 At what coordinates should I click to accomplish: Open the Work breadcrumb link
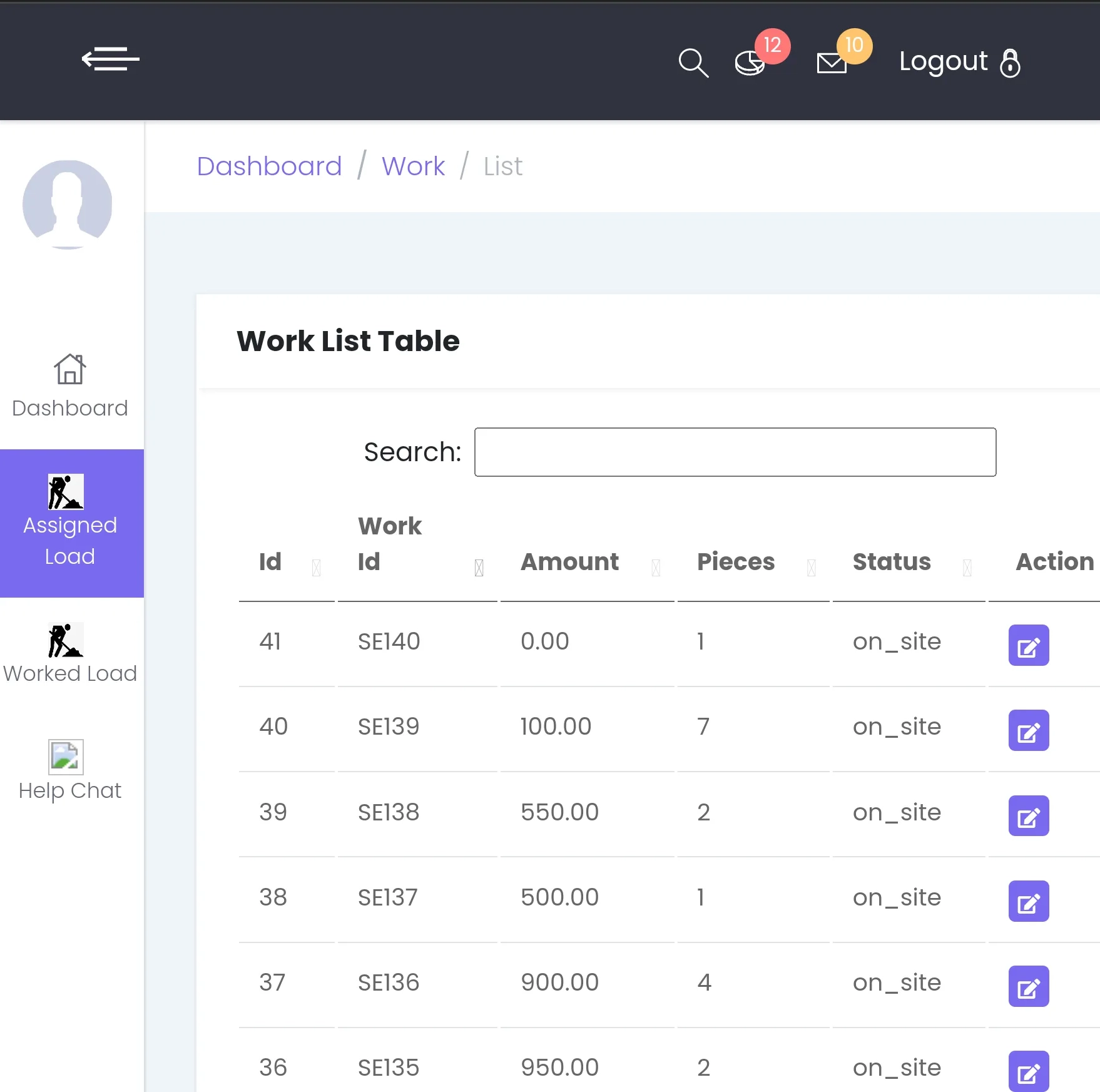point(413,166)
